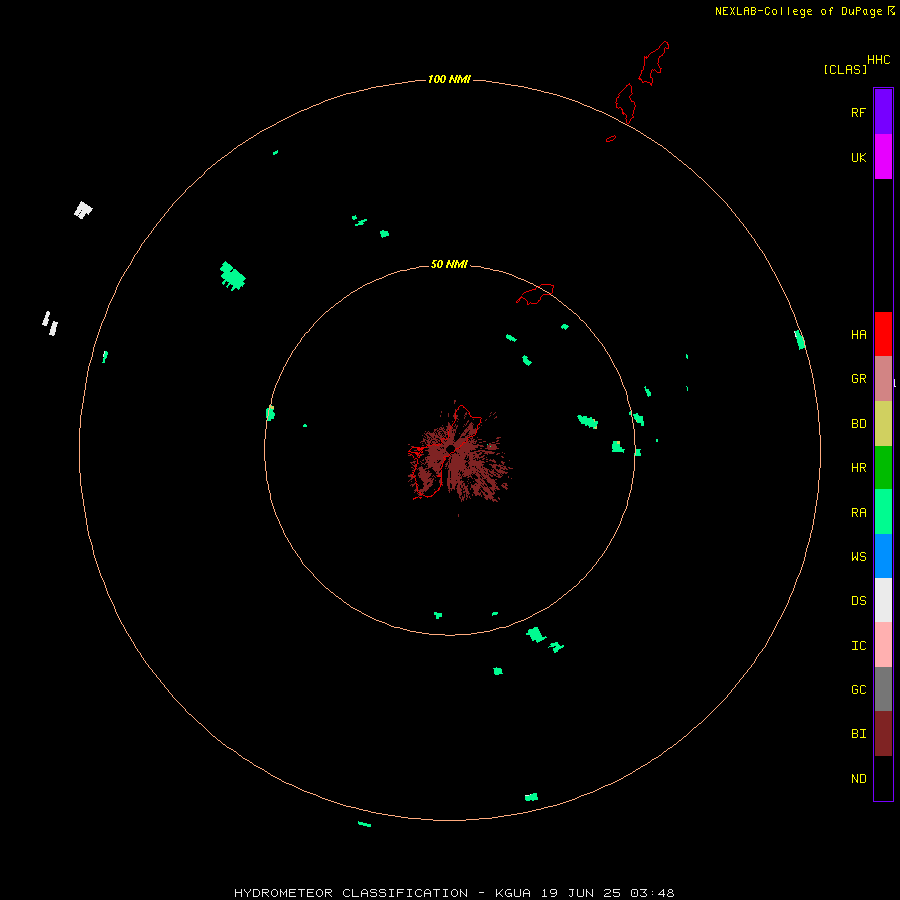Screen dimensions: 900x900
Task: Click the 50 NMI range ring label
Action: (x=449, y=264)
